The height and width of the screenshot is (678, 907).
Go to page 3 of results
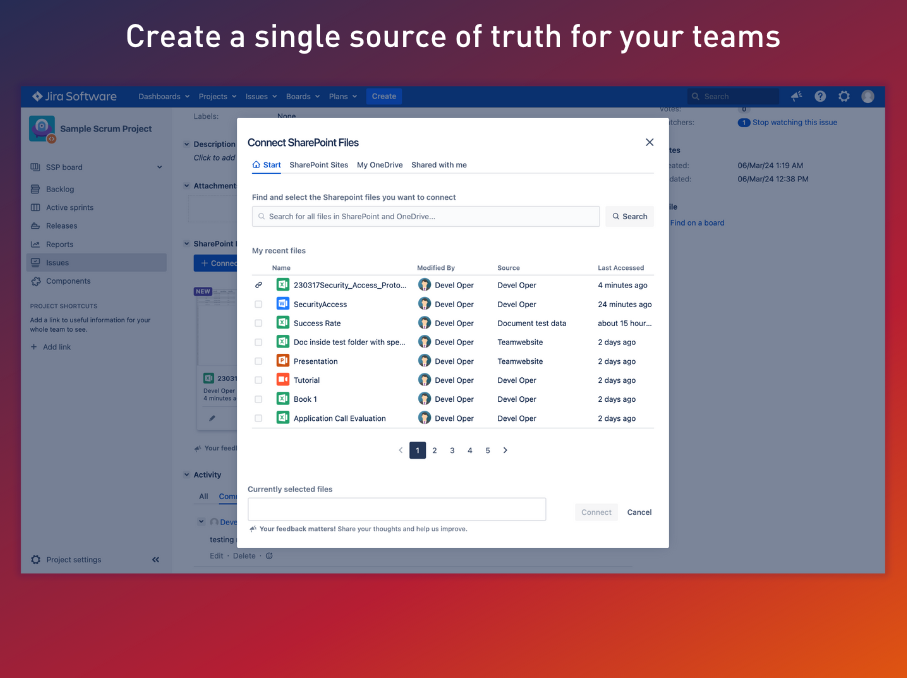(x=452, y=451)
